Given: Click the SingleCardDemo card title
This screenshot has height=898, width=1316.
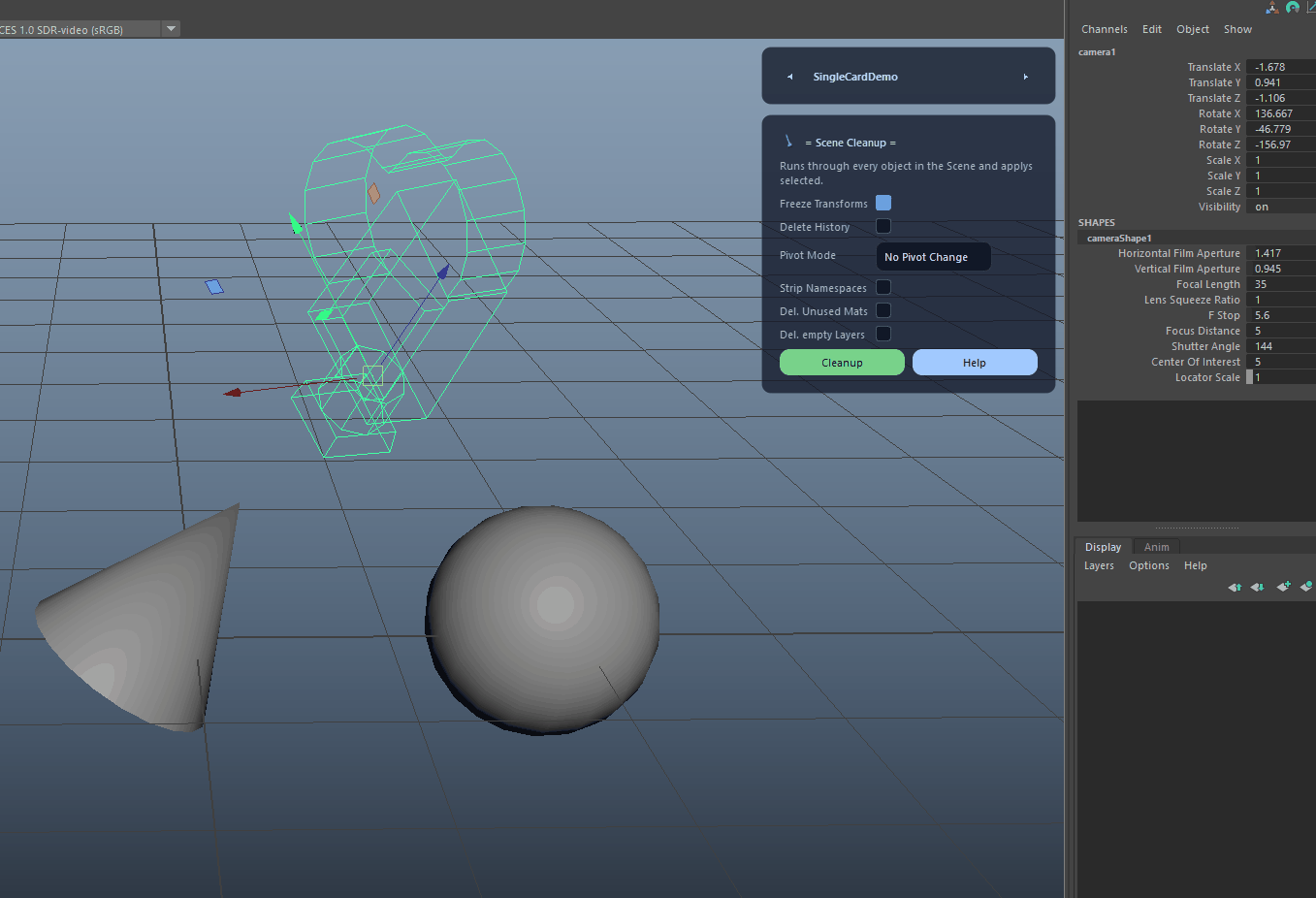Looking at the screenshot, I should [855, 77].
